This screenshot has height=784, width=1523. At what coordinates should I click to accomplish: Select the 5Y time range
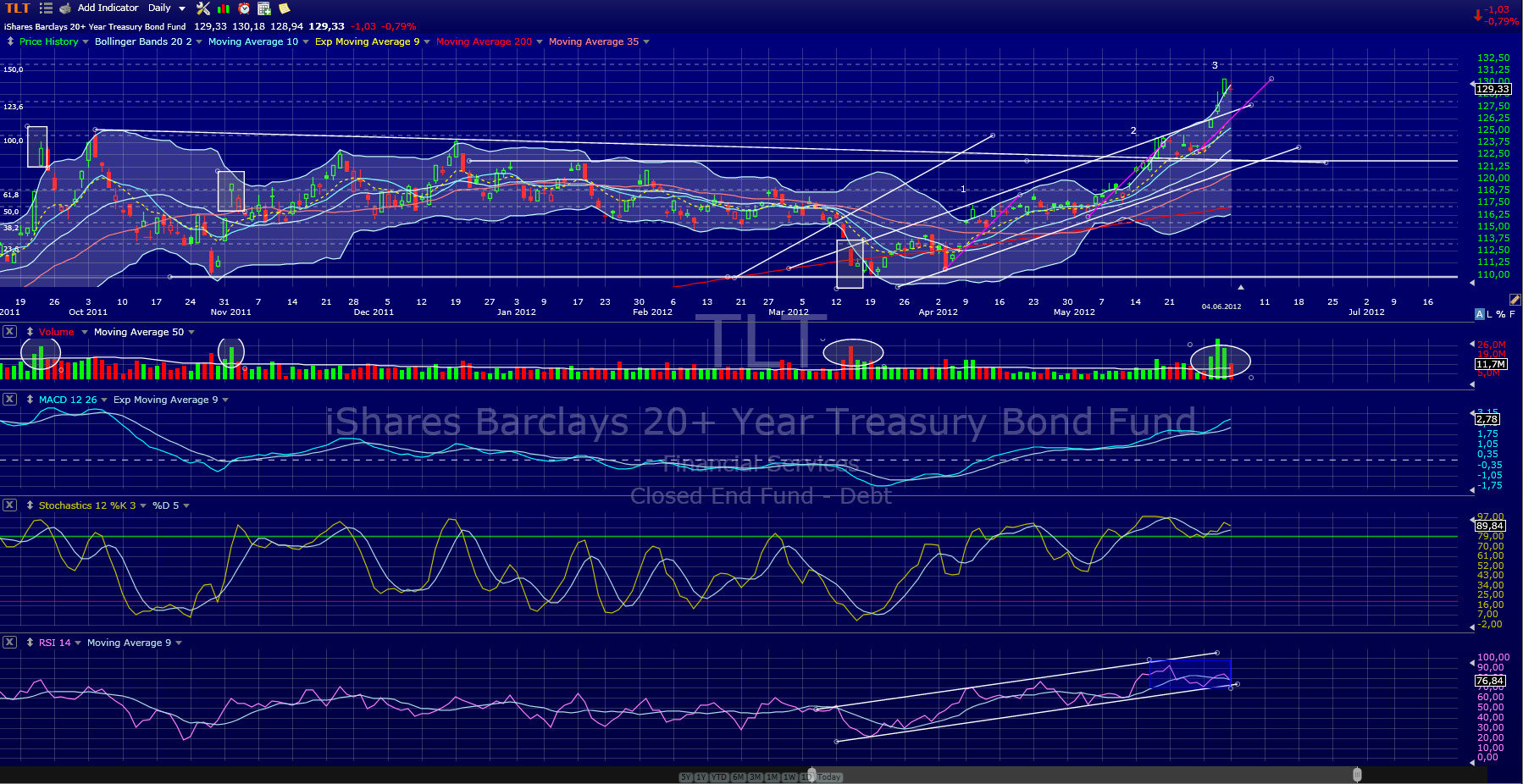pos(685,777)
